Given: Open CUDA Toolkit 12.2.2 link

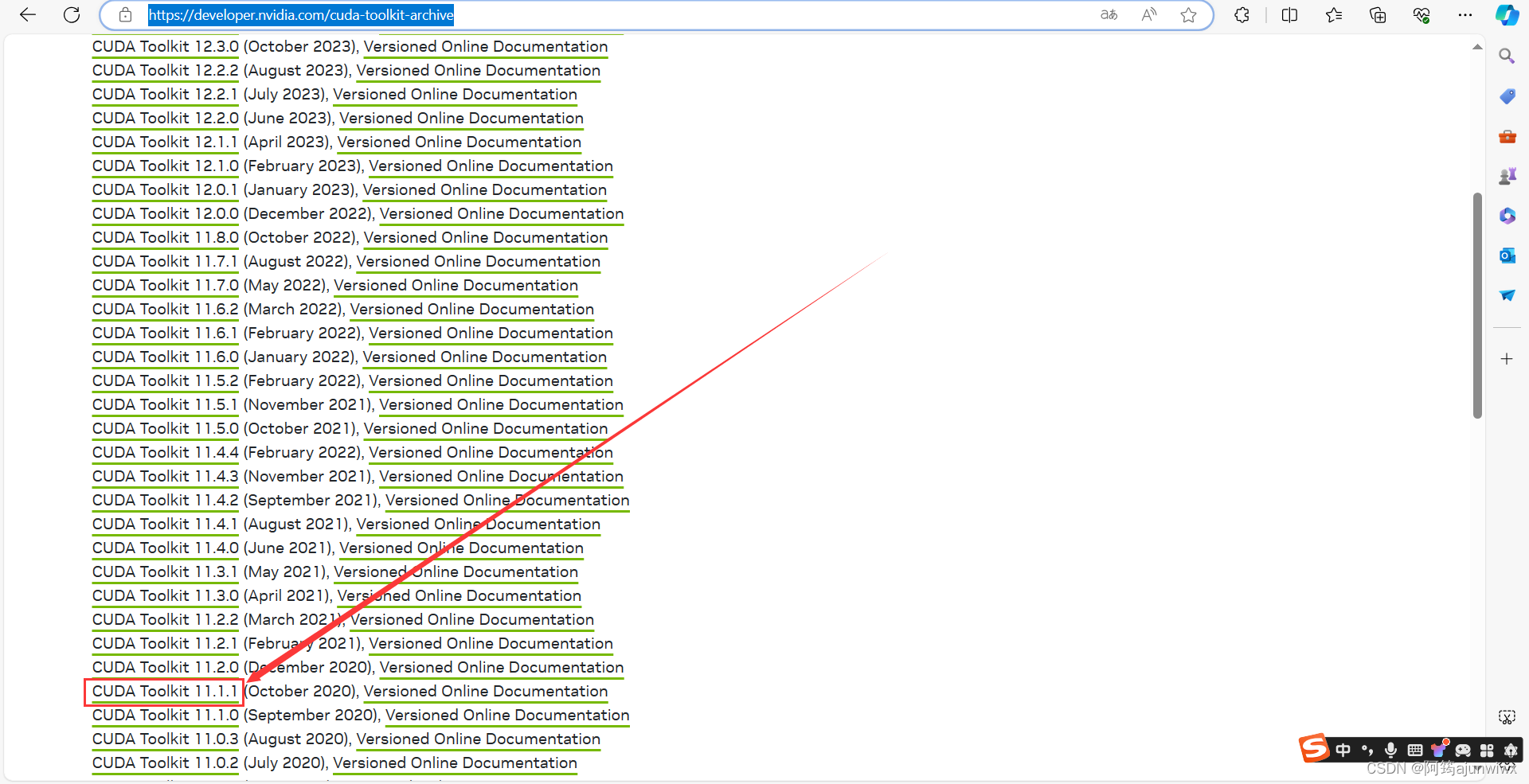Looking at the screenshot, I should [165, 70].
